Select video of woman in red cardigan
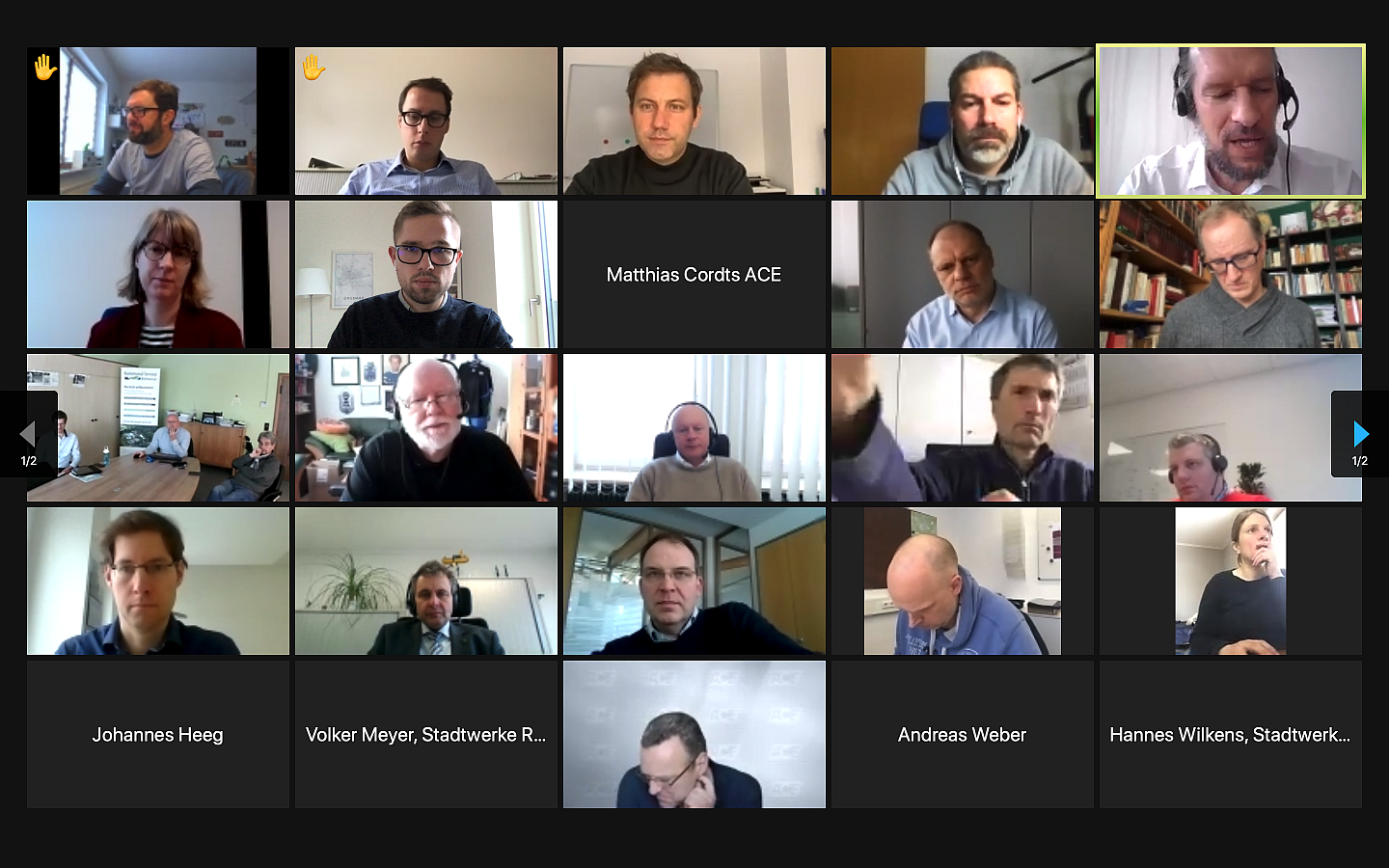Image resolution: width=1389 pixels, height=868 pixels. tap(158, 275)
